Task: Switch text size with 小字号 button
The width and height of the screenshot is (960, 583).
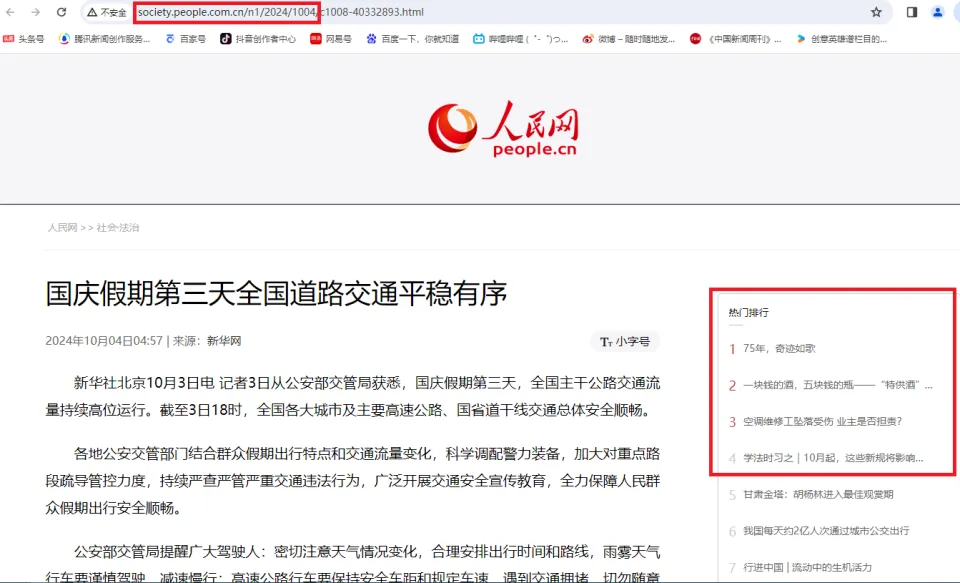Action: [x=625, y=342]
